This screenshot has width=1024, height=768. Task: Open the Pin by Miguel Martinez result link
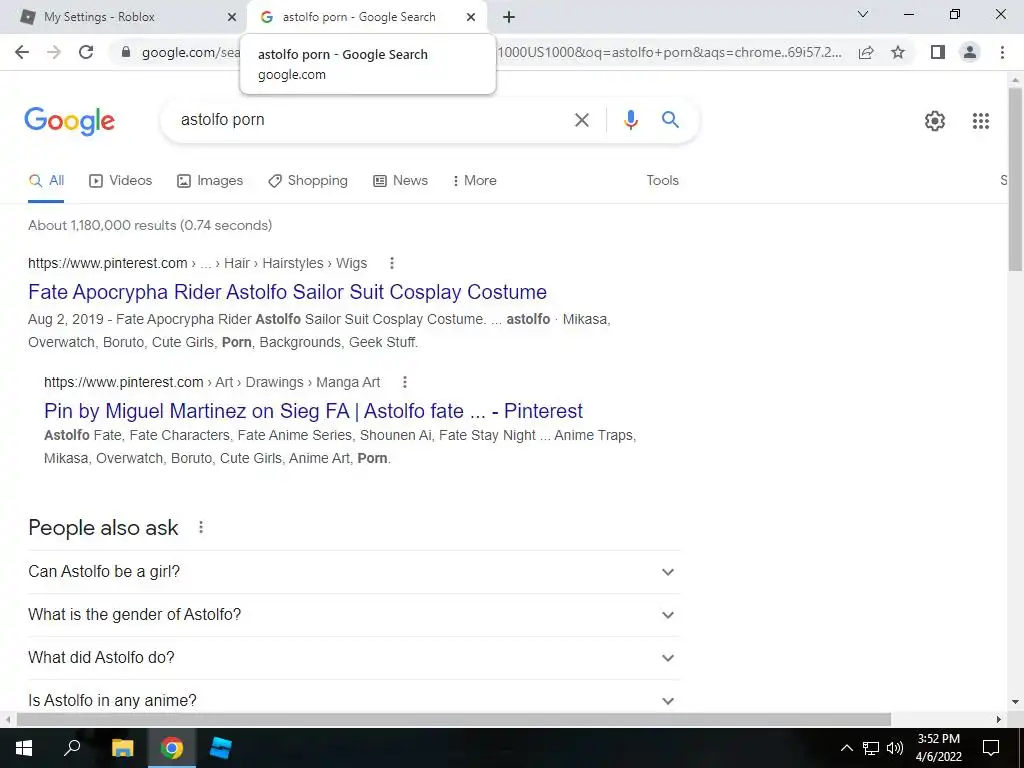click(313, 411)
